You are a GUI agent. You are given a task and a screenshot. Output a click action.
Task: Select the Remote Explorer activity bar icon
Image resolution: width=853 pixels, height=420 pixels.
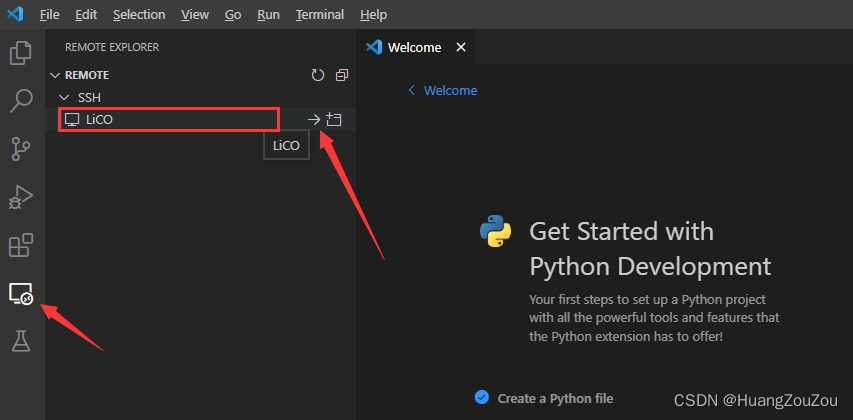21,294
